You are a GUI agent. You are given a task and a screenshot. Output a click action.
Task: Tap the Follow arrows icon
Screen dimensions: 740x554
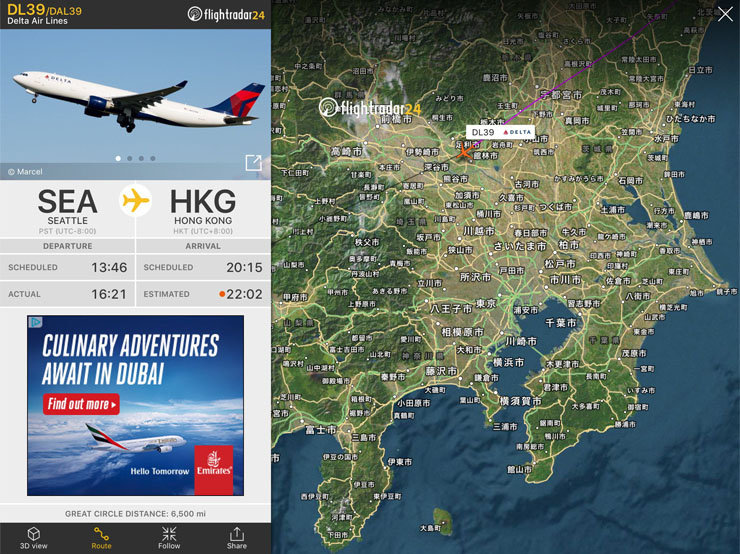click(169, 534)
